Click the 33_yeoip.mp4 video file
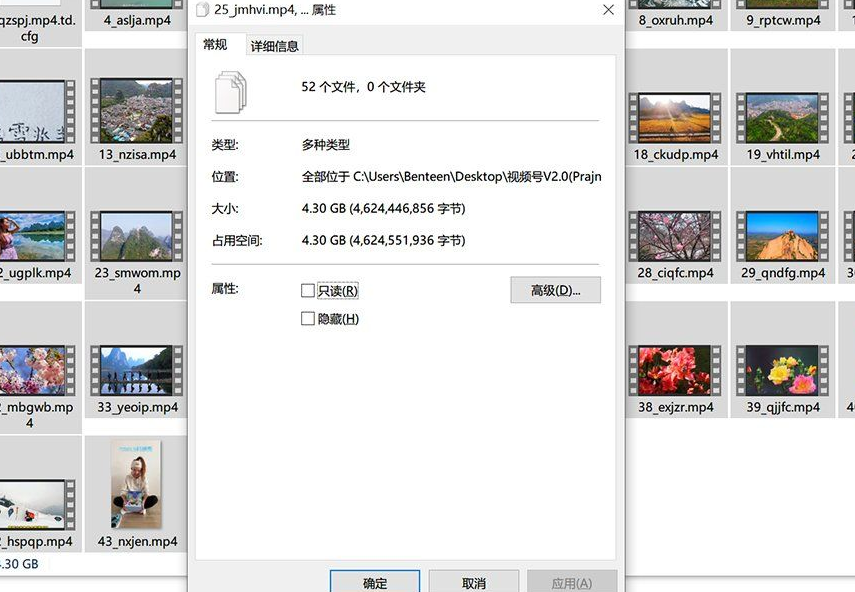Screen dimensions: 855x592 pos(136,371)
